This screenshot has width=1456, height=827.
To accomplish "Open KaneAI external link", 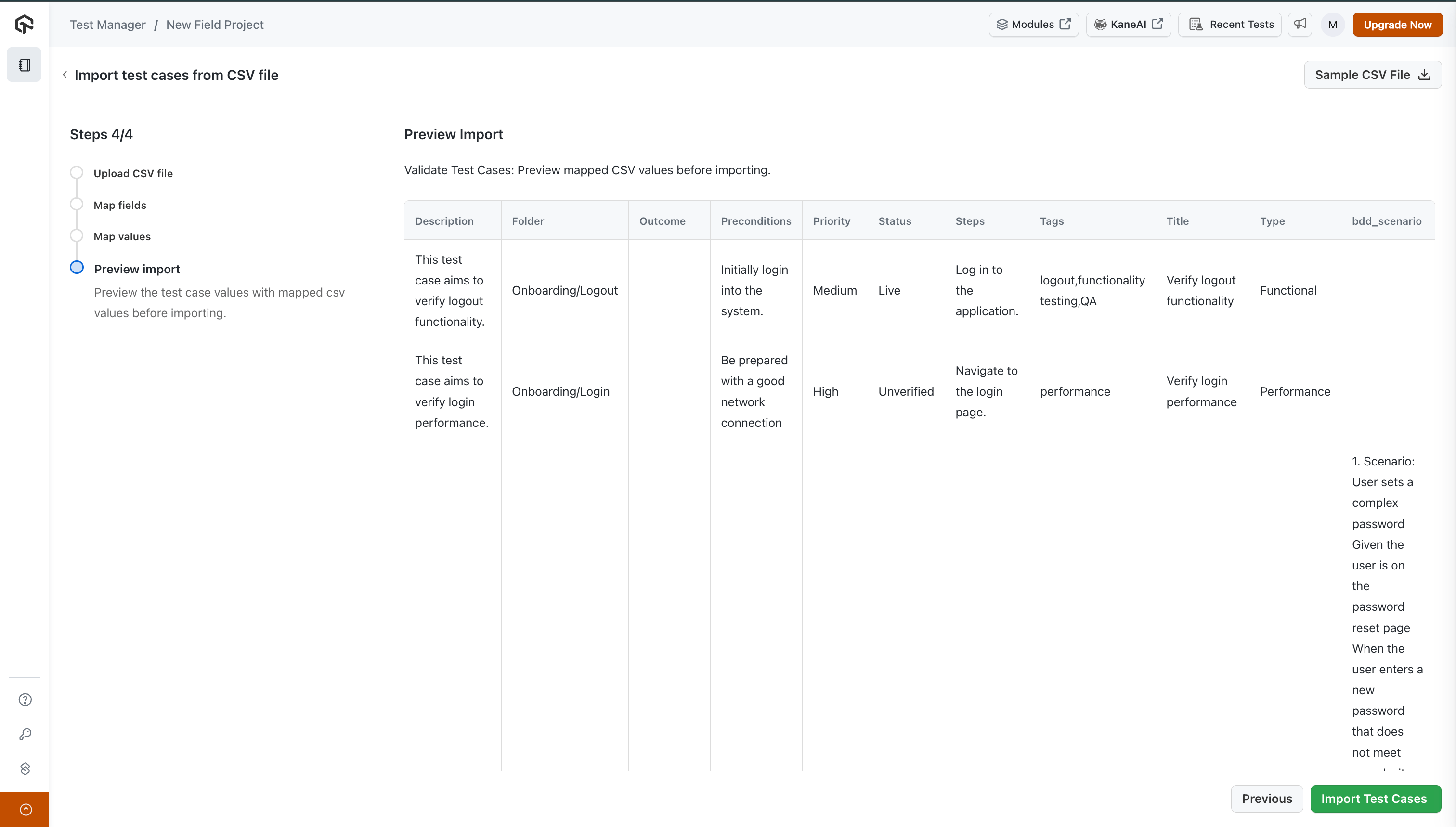I will [x=1129, y=25].
